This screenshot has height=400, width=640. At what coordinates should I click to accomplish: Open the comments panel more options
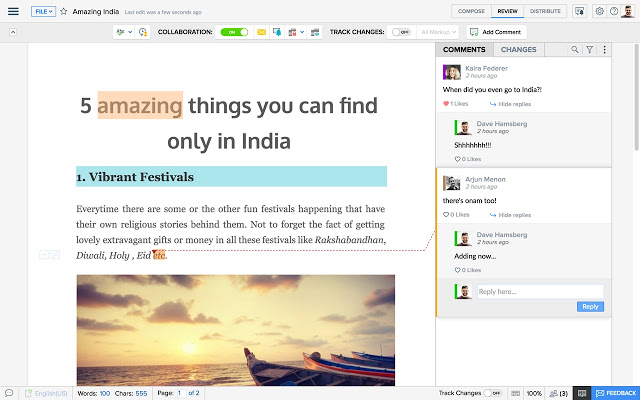pyautogui.click(x=604, y=49)
